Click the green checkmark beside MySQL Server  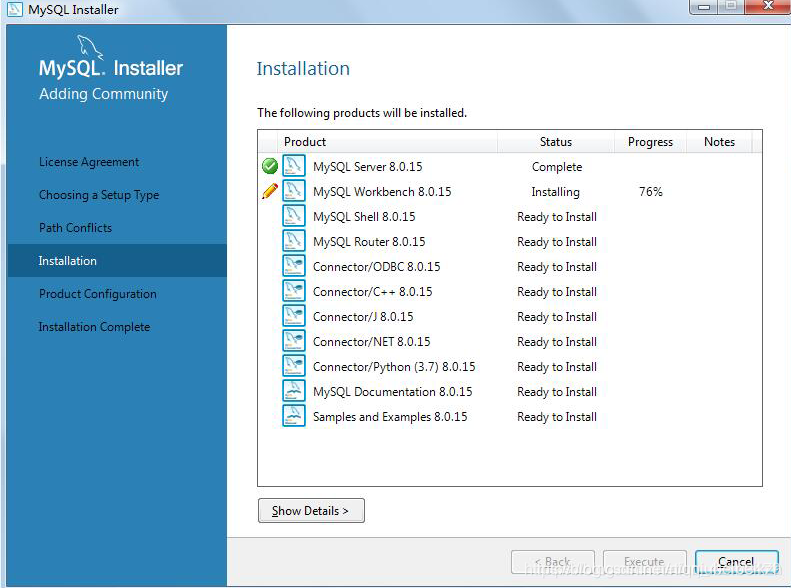[x=270, y=166]
